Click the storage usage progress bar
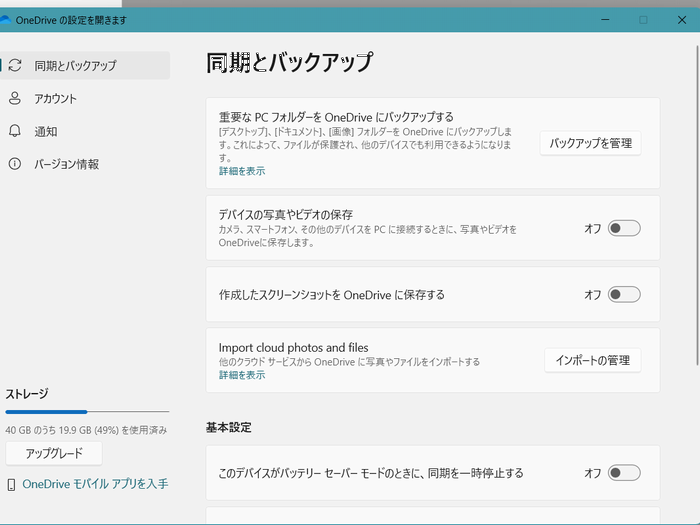 pos(87,411)
